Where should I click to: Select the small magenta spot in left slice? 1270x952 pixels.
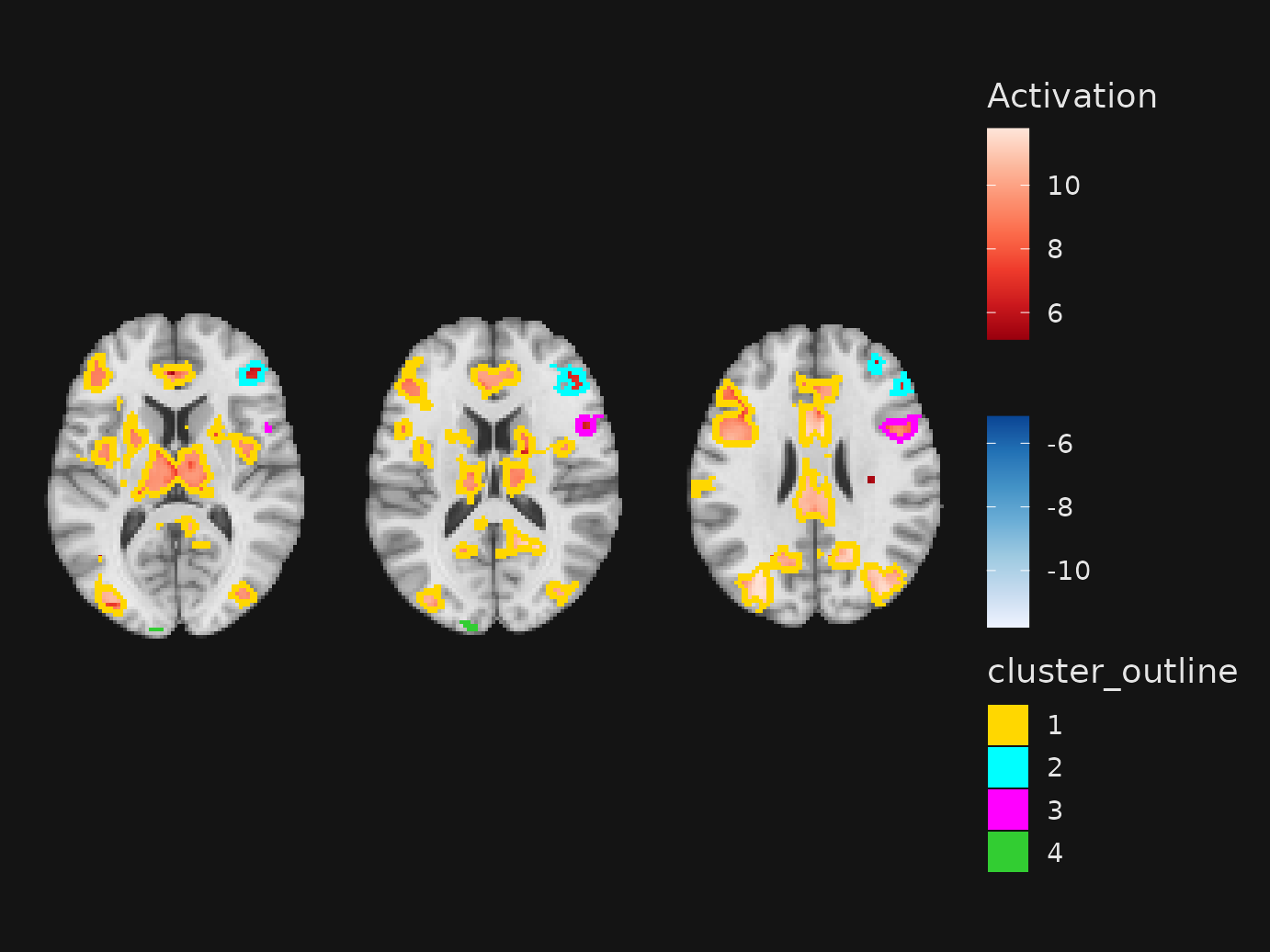[x=267, y=427]
